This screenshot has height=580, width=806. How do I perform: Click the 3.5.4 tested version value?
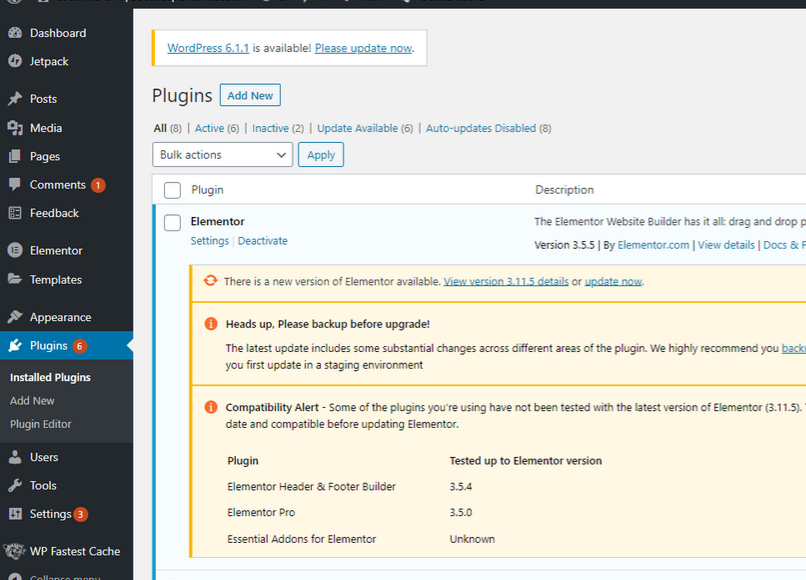461,486
